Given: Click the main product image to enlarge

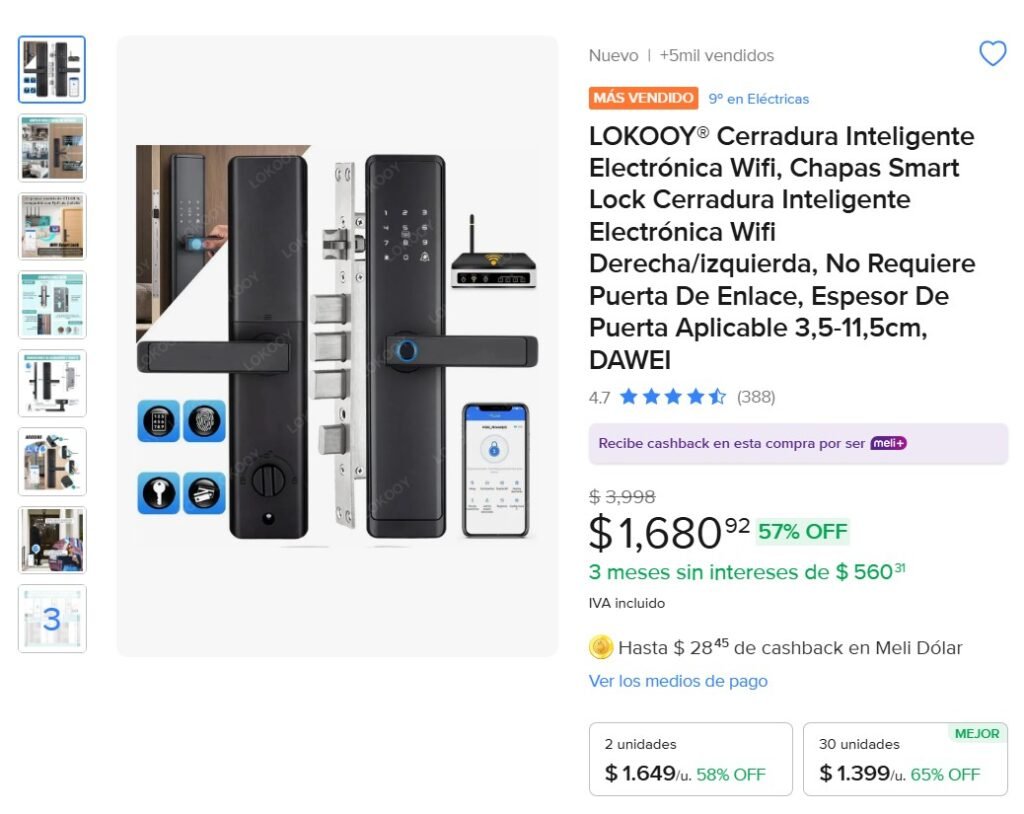Looking at the screenshot, I should coord(338,345).
